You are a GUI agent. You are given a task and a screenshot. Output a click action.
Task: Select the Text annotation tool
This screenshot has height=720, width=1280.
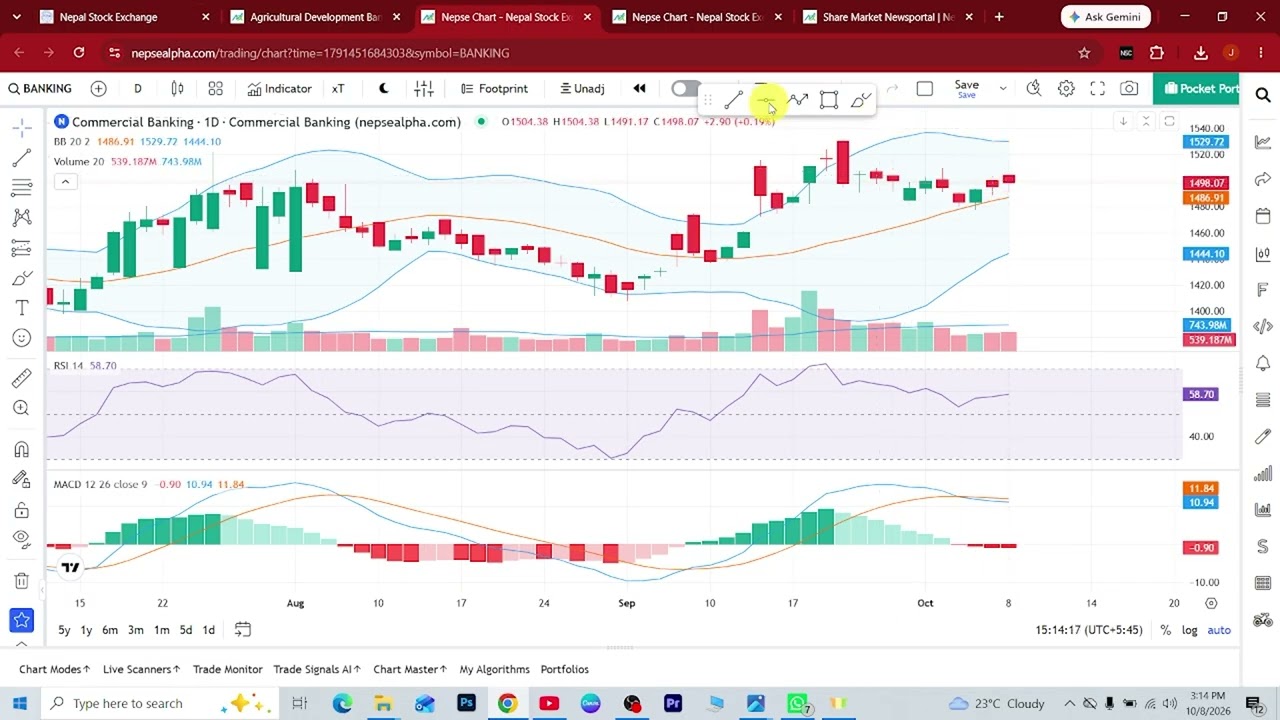click(x=21, y=308)
